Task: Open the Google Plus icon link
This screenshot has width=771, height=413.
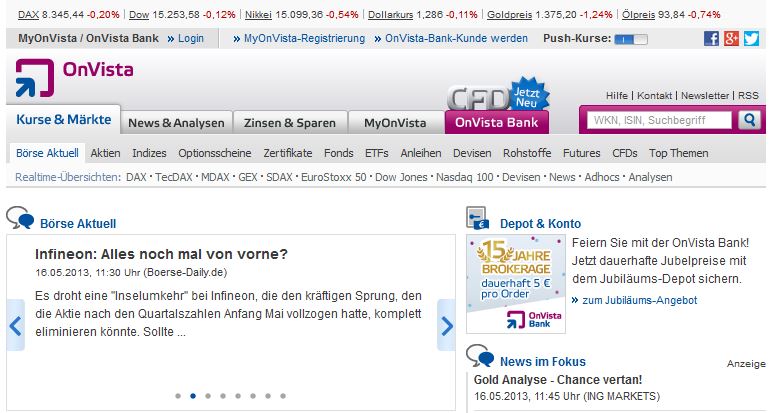Action: pyautogui.click(x=731, y=38)
